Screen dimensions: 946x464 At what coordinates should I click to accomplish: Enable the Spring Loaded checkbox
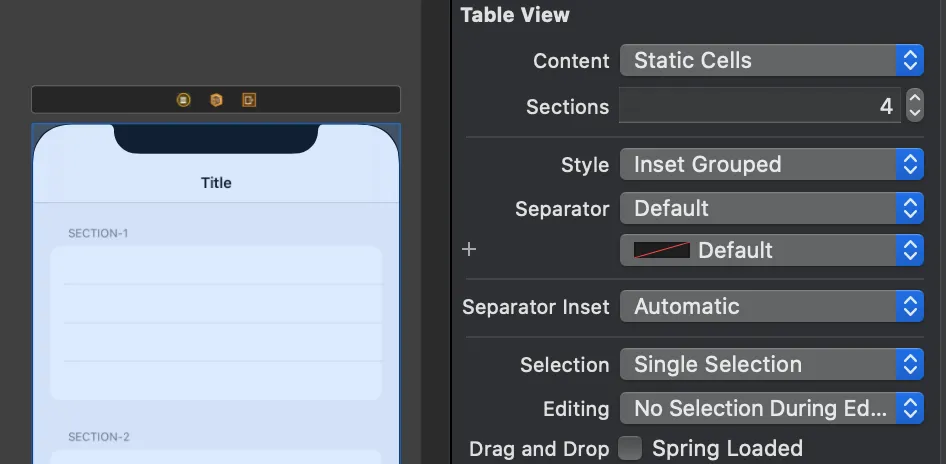pyautogui.click(x=630, y=448)
